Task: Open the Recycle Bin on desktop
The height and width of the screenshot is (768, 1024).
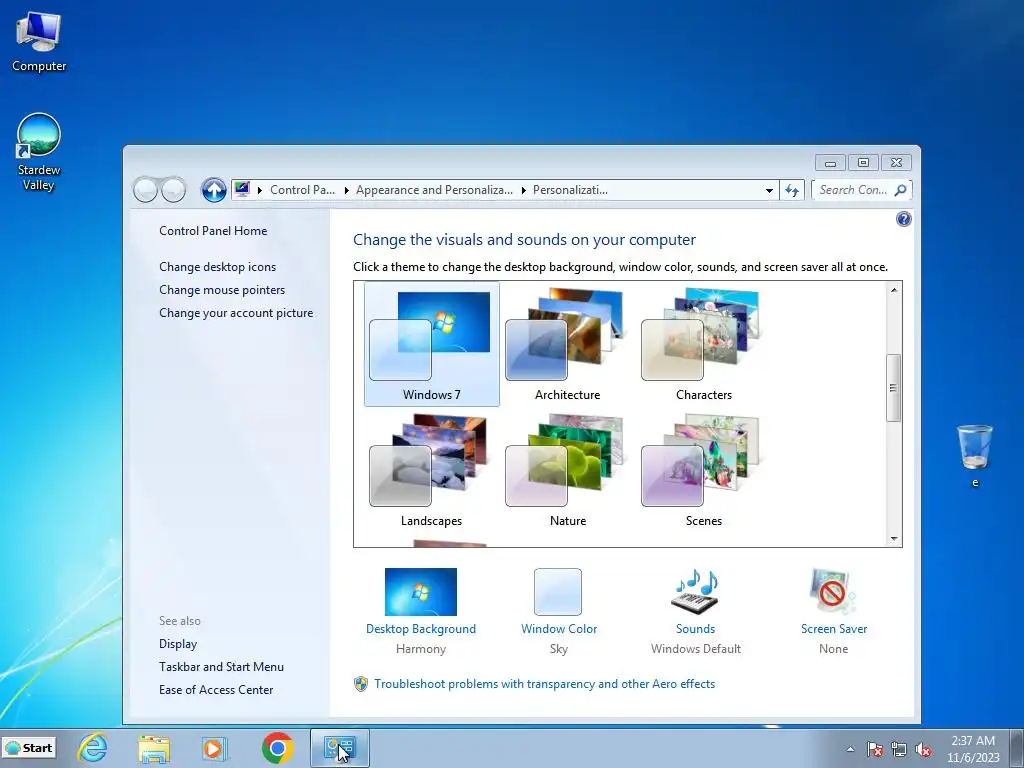Action: pos(974,455)
